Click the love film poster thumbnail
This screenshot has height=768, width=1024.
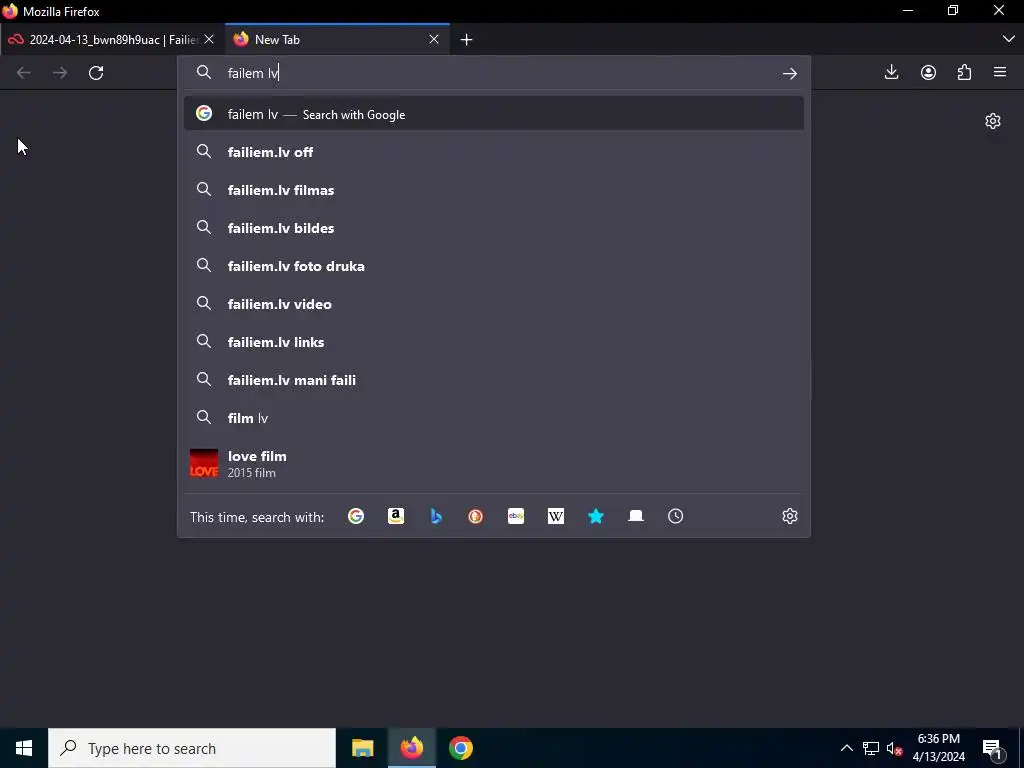coord(204,463)
